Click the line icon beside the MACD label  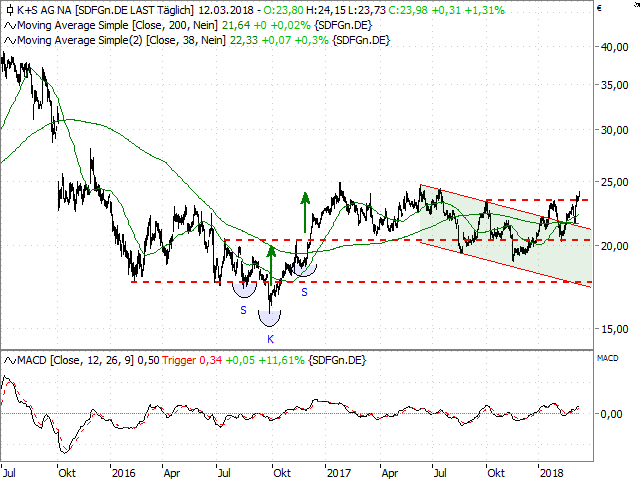pos(10,361)
